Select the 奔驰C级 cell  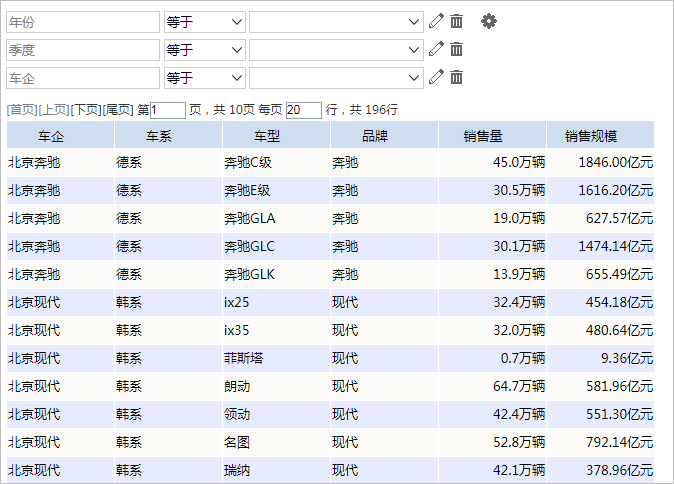click(276, 162)
